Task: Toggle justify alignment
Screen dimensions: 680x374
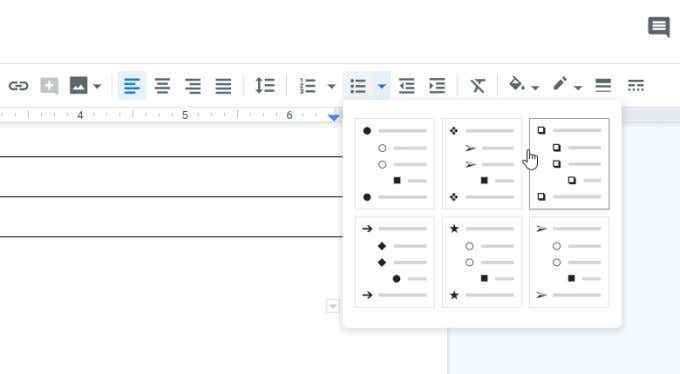Action: point(223,85)
